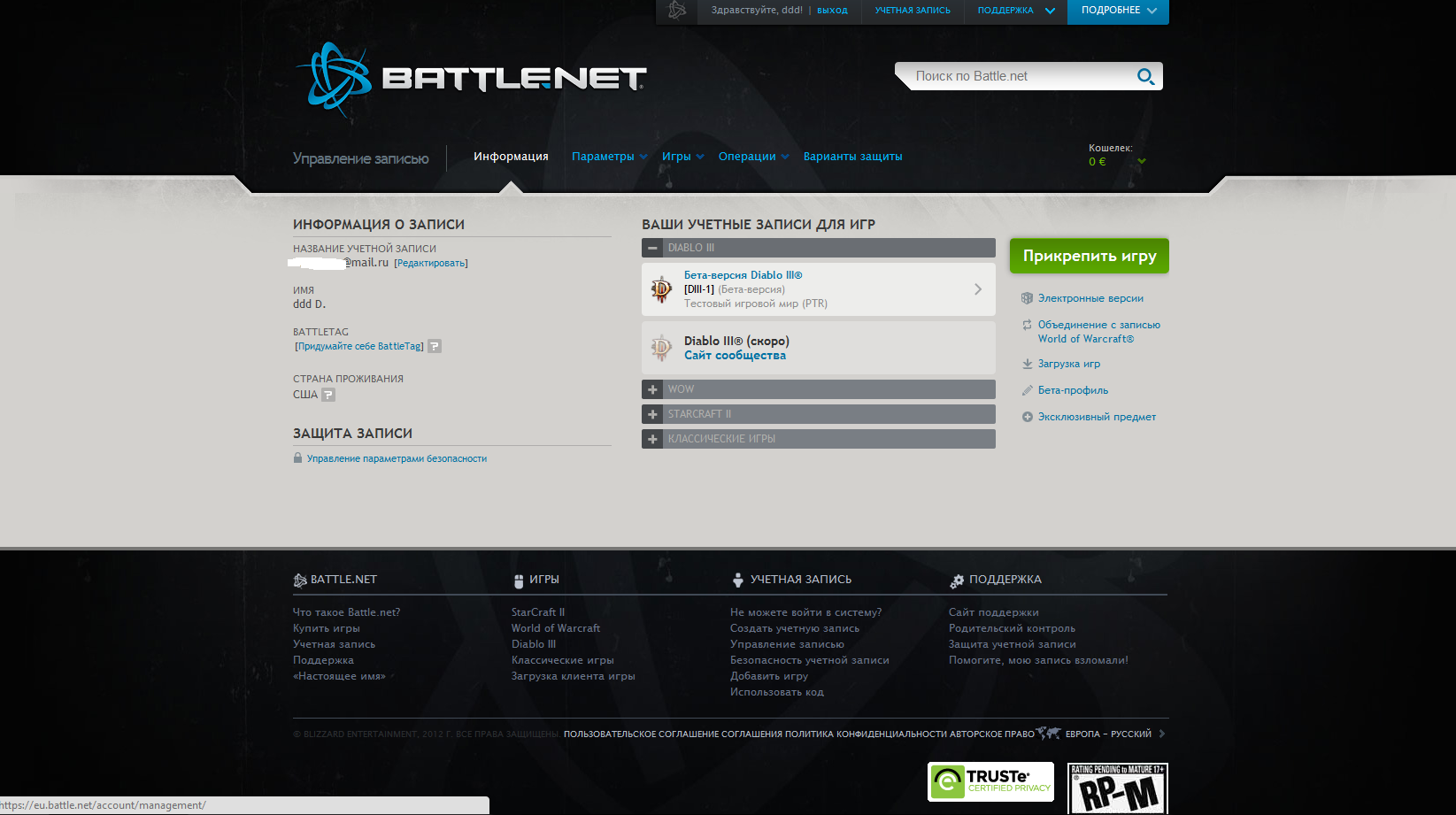Open the Подробнее dropdown in top bar
The width and height of the screenshot is (1456, 815).
coord(1119,11)
